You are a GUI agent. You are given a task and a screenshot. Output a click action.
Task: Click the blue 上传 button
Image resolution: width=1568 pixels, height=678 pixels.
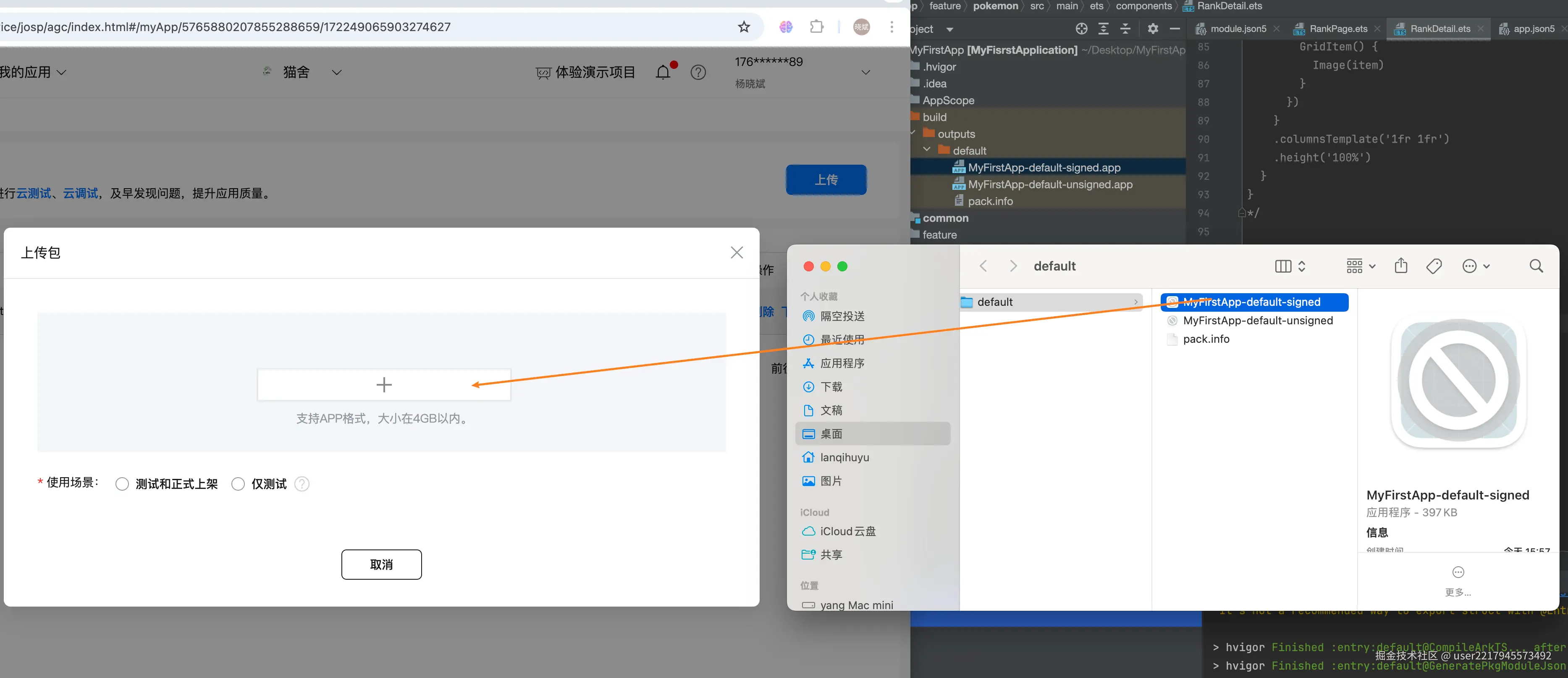pyautogui.click(x=826, y=180)
